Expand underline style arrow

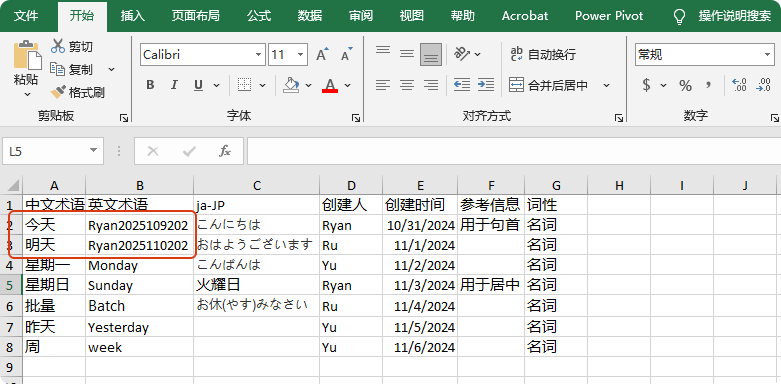pos(216,85)
